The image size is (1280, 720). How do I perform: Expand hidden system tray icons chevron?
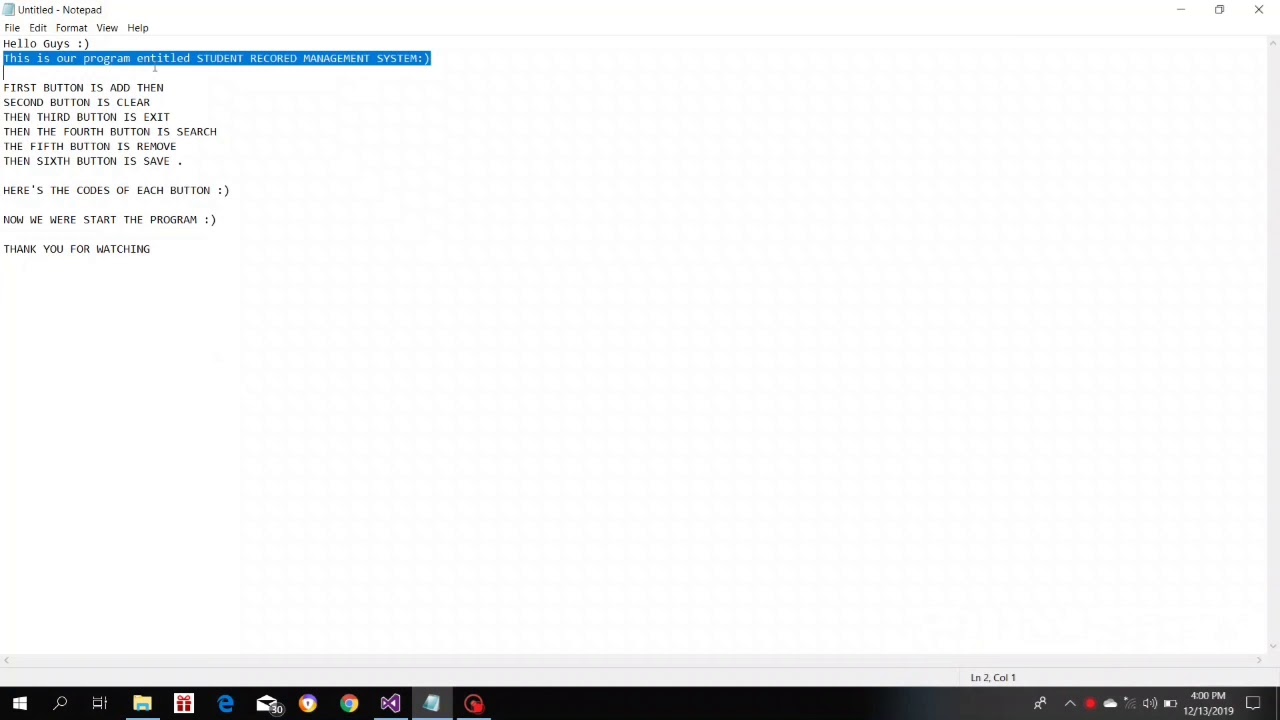tap(1070, 704)
